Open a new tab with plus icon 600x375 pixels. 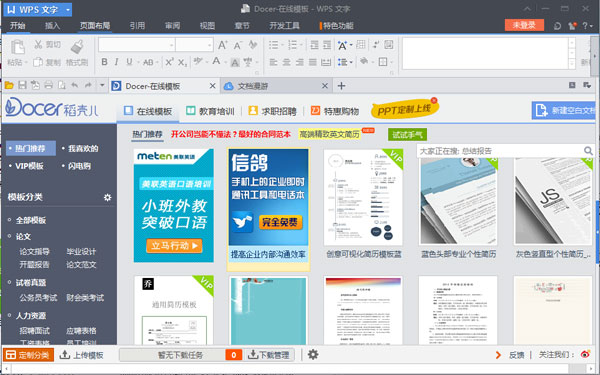click(341, 86)
